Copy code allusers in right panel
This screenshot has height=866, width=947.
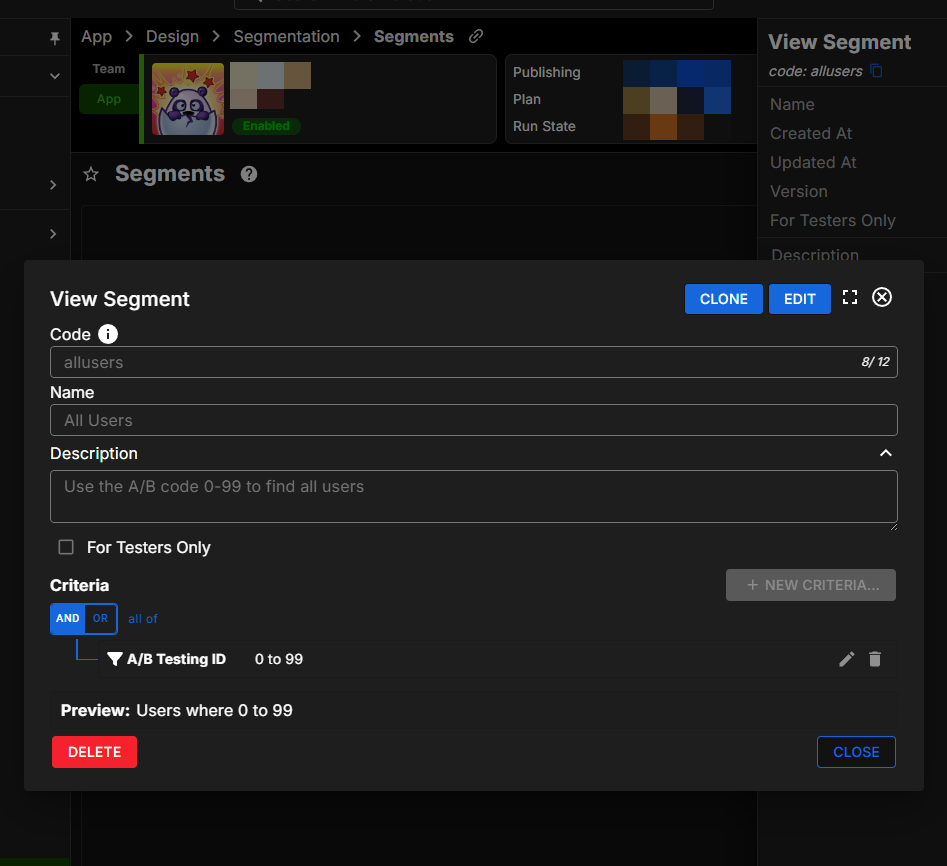tap(876, 71)
